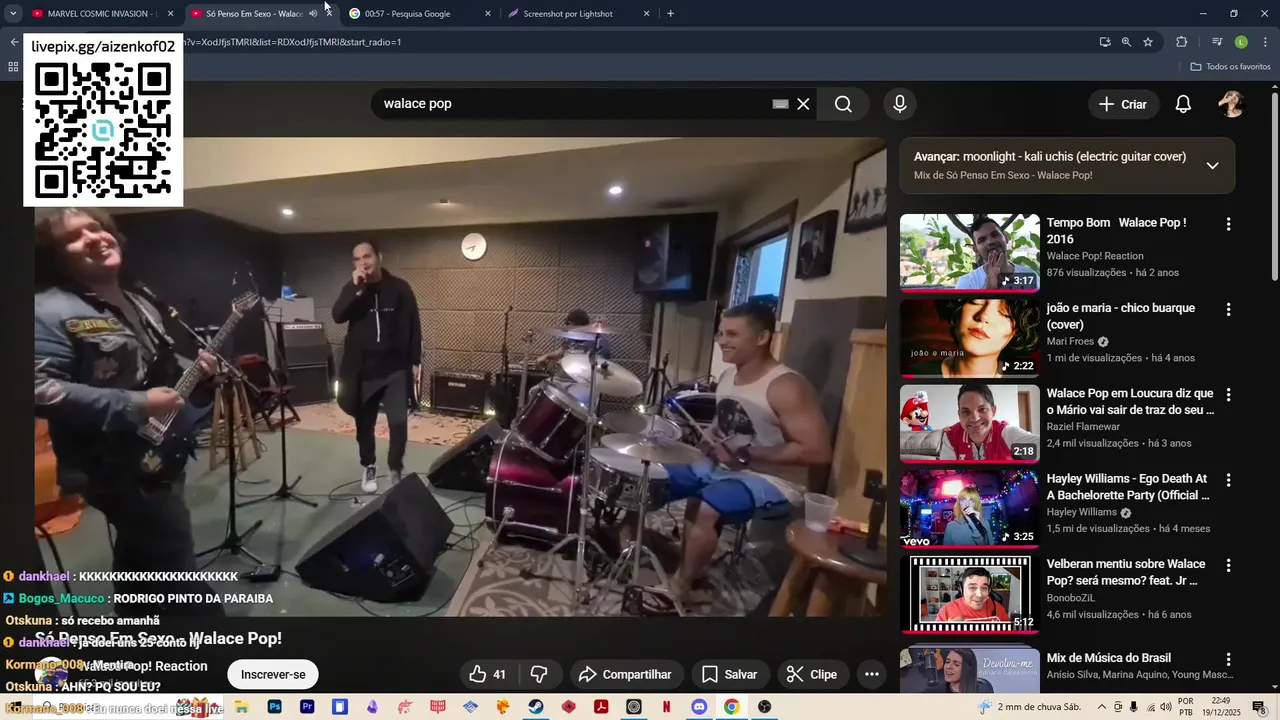Viewport: 1280px width, 720px height.
Task: Dislike the video with thumbs down
Action: (x=538, y=674)
